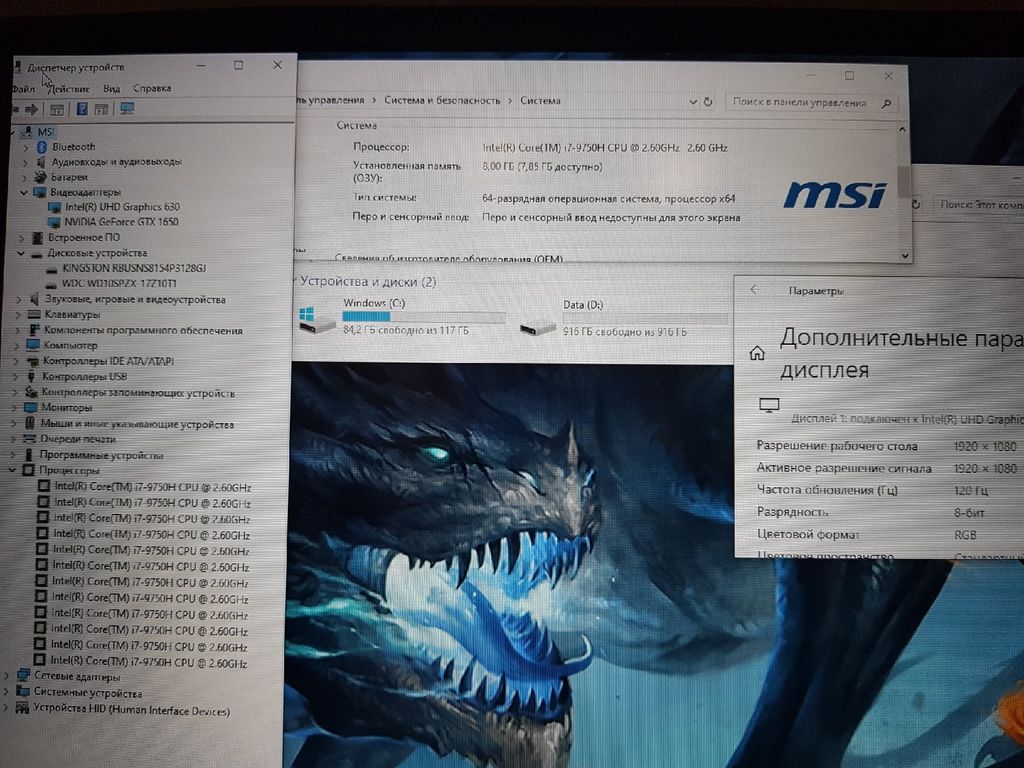Click the System window vertical scrollbar thumb
Image resolution: width=1024 pixels, height=768 pixels.
[903, 181]
